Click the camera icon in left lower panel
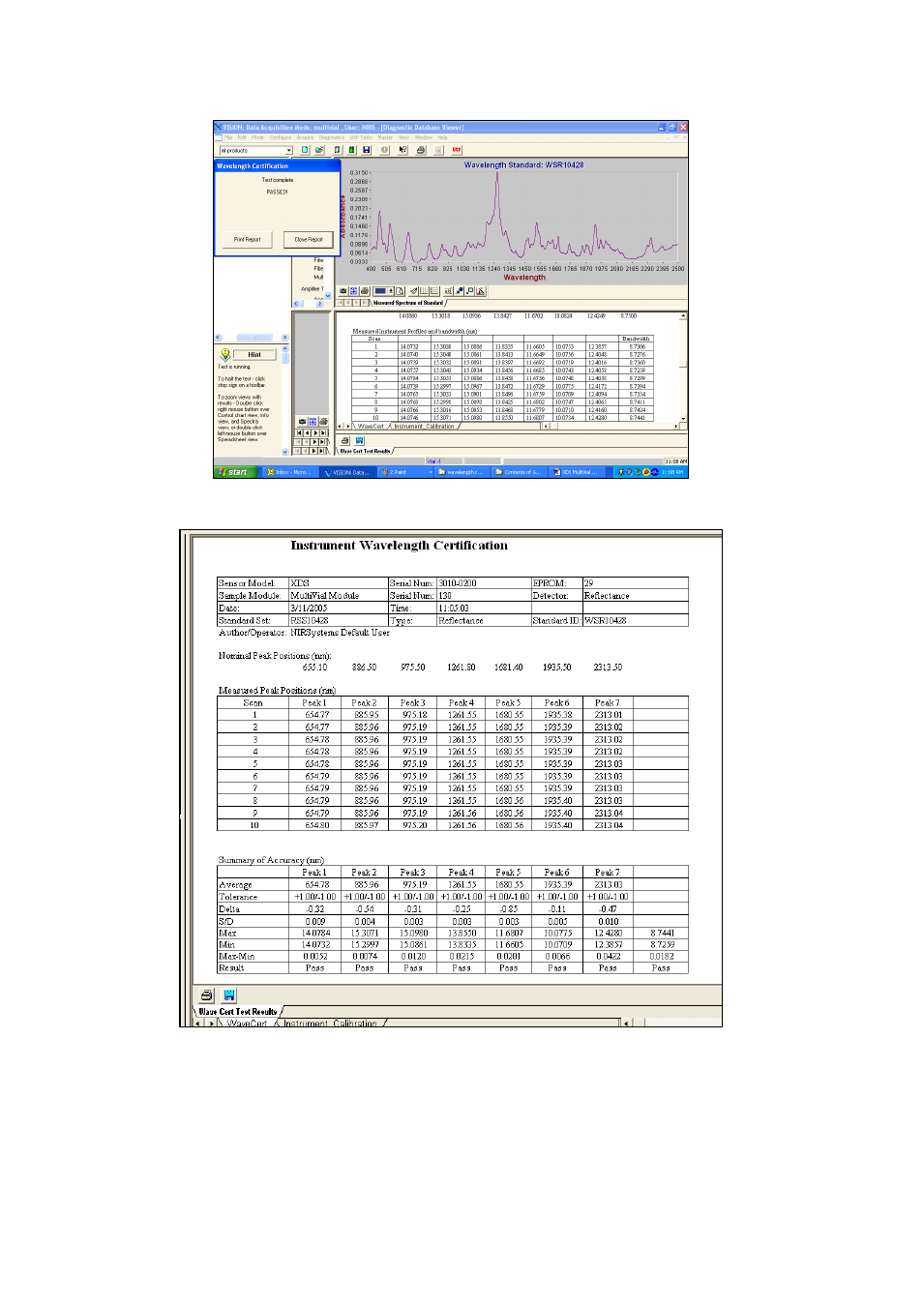 [302, 422]
